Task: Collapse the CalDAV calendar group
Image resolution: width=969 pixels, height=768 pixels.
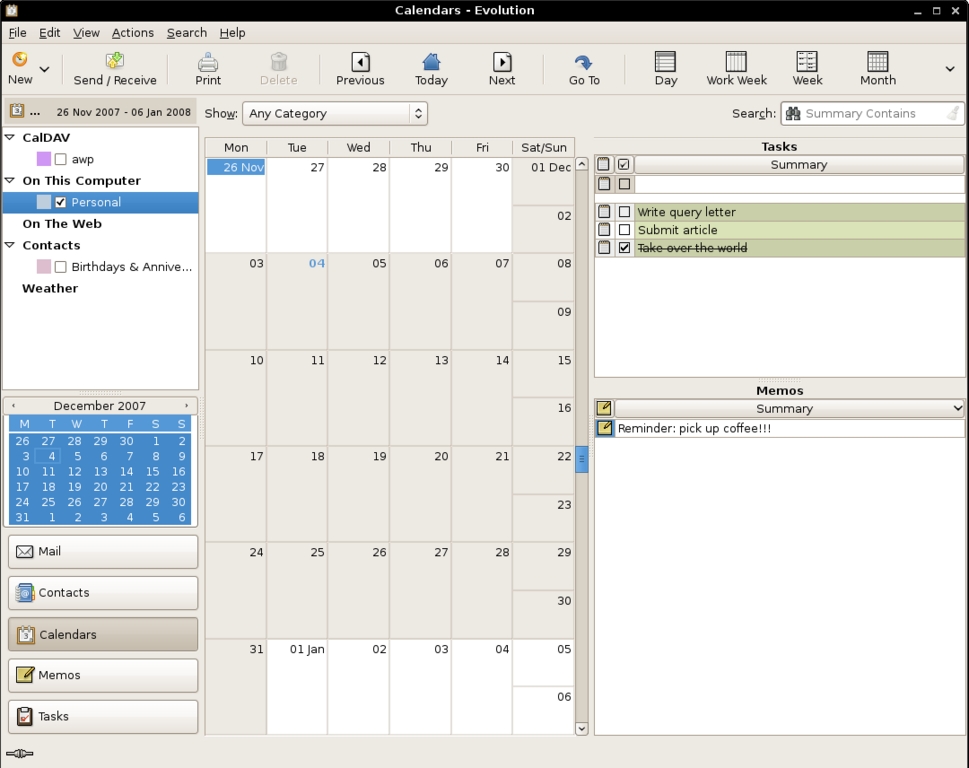Action: coord(10,138)
